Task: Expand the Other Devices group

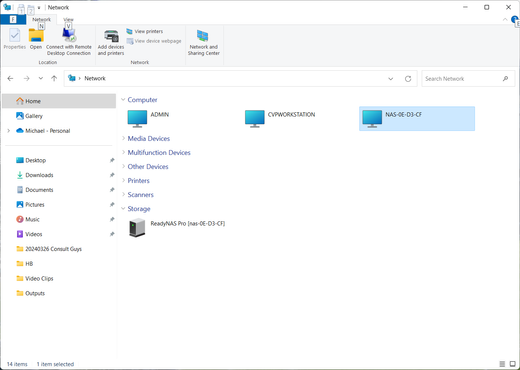Action: [123, 166]
